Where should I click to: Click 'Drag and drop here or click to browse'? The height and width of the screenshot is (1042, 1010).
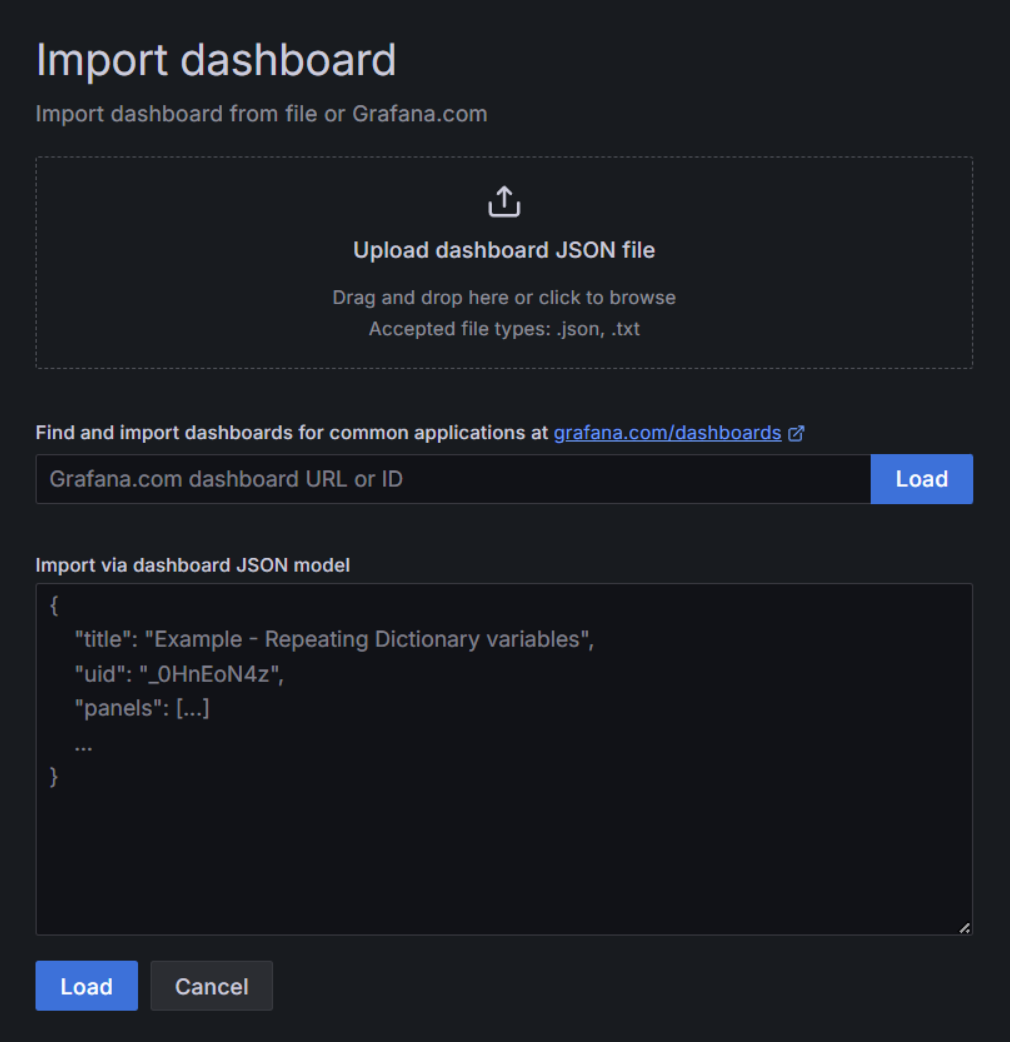click(504, 297)
